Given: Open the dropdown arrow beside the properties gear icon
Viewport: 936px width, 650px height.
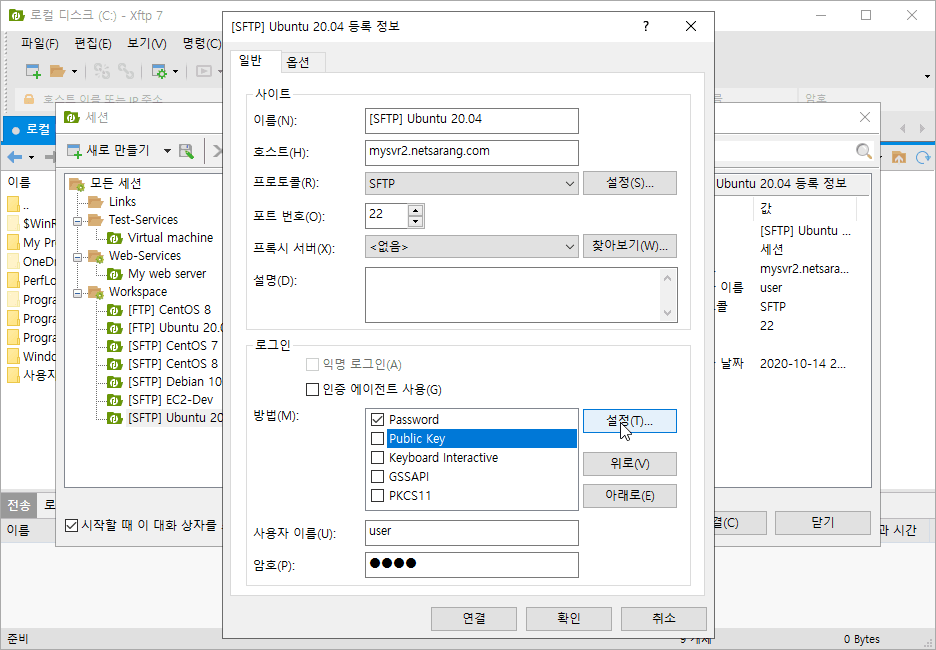Looking at the screenshot, I should coord(176,72).
